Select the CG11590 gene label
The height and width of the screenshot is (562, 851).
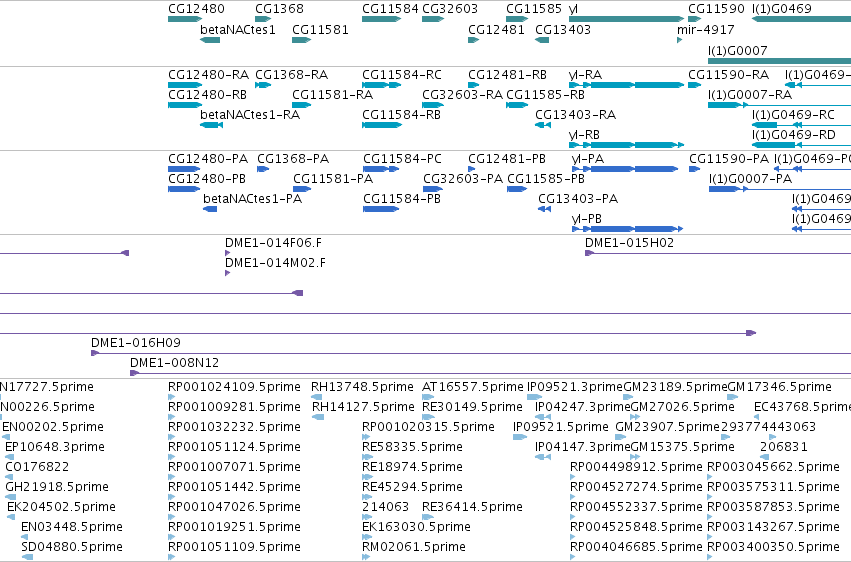click(x=716, y=9)
